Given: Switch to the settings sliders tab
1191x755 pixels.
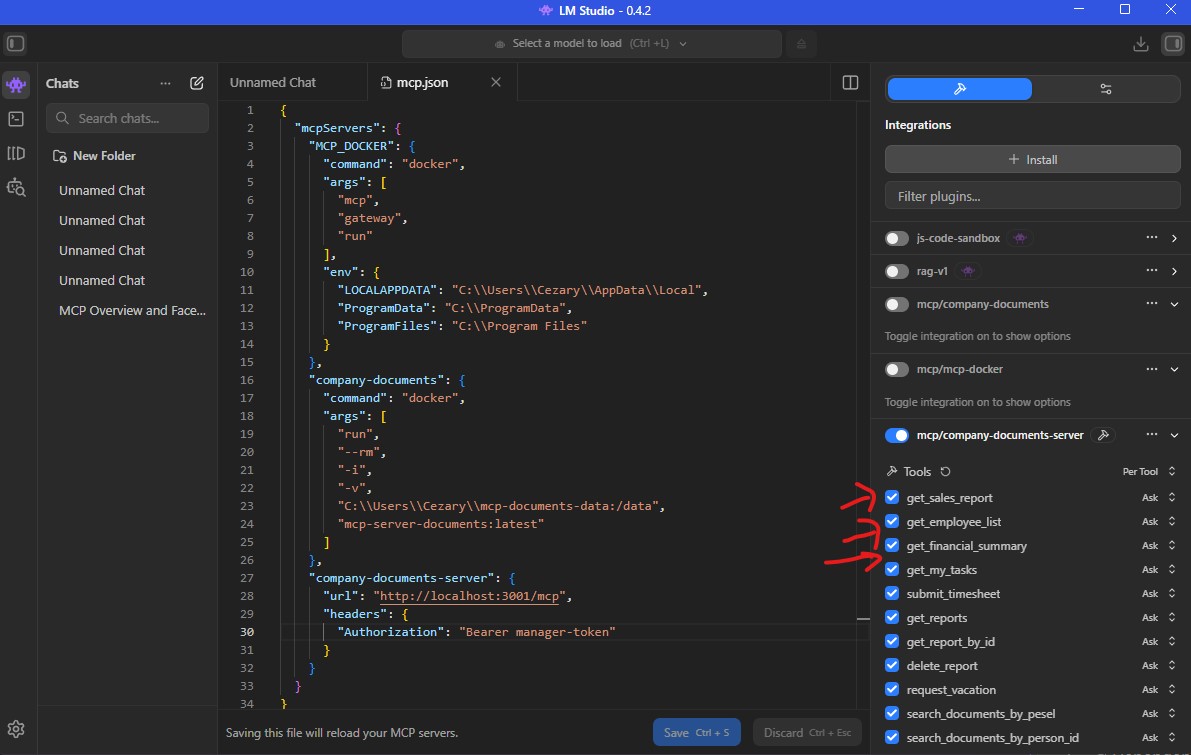Looking at the screenshot, I should coord(1105,89).
